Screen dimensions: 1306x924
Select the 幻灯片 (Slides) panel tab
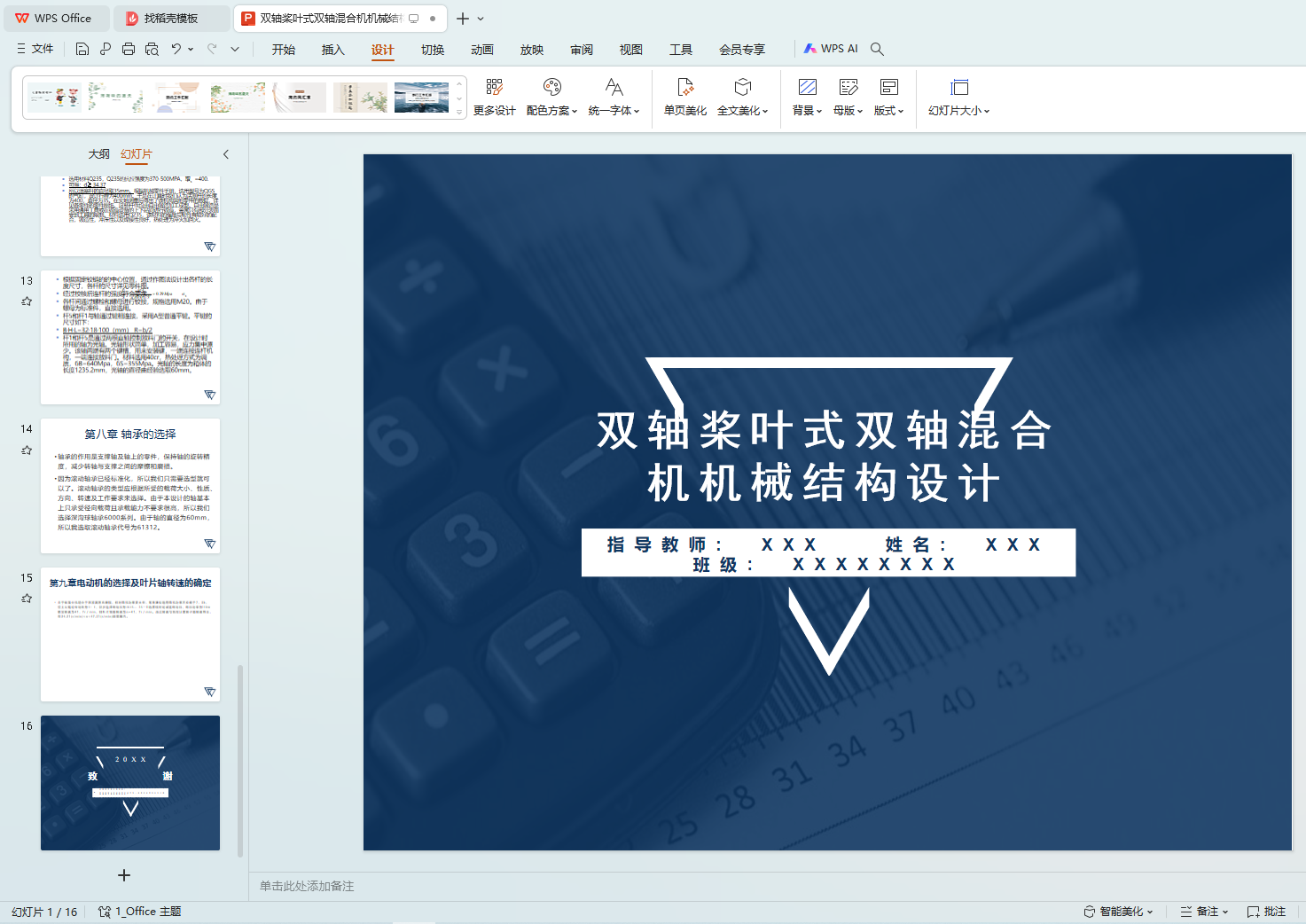pyautogui.click(x=137, y=154)
